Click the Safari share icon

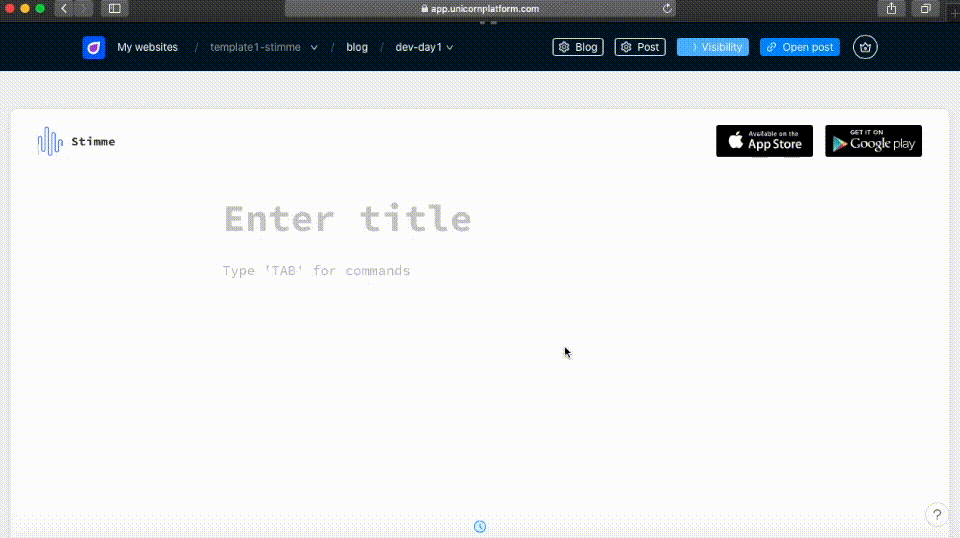(x=891, y=9)
